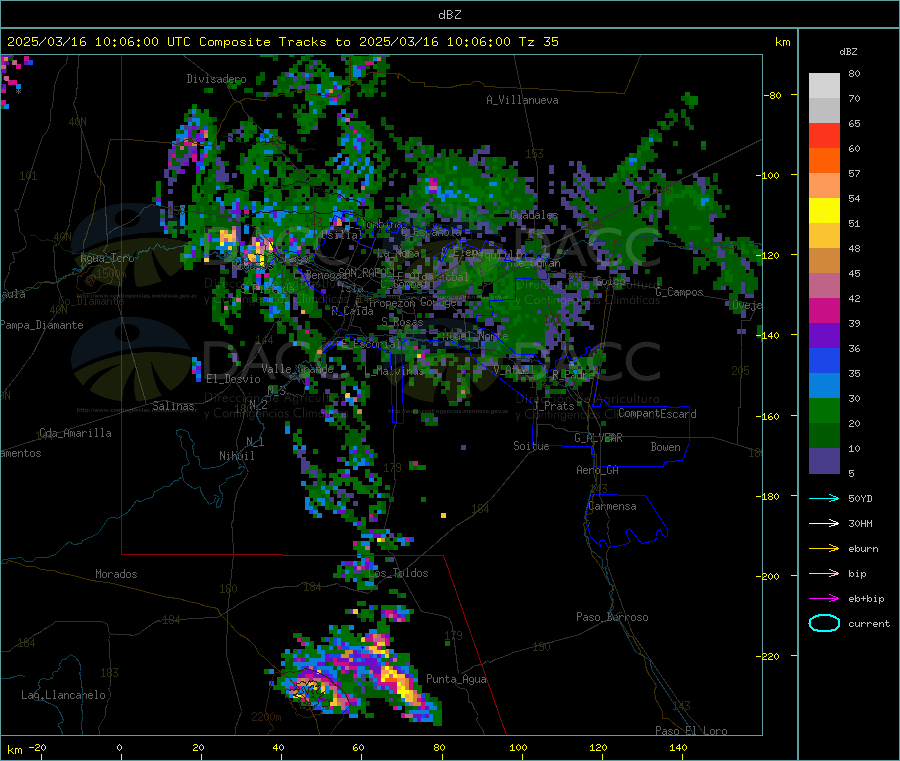
Task: Click the isolated yellow pixel south of 179
Action: click(x=444, y=515)
